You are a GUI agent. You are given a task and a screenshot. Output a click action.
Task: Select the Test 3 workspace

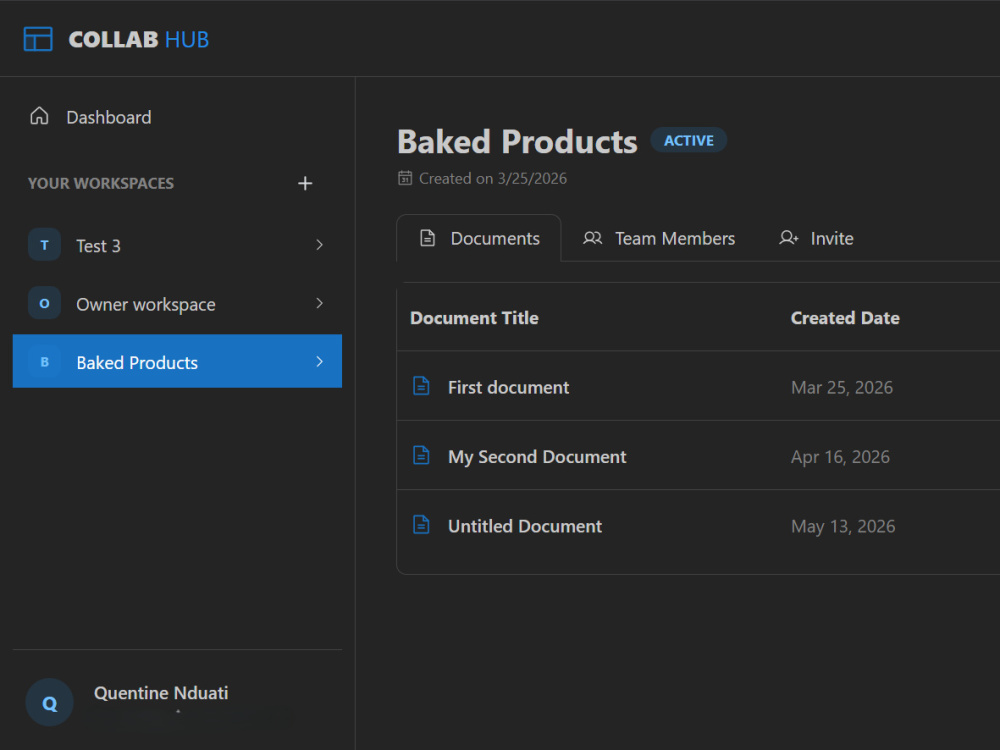click(x=177, y=245)
